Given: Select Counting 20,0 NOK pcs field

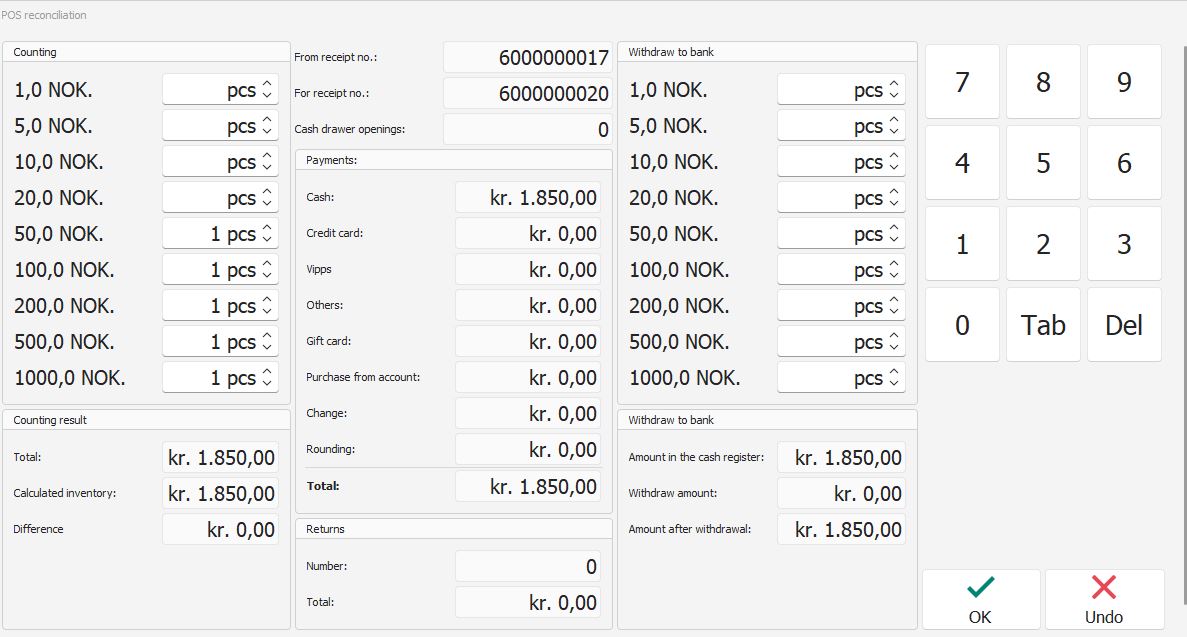Looking at the screenshot, I should (x=220, y=198).
